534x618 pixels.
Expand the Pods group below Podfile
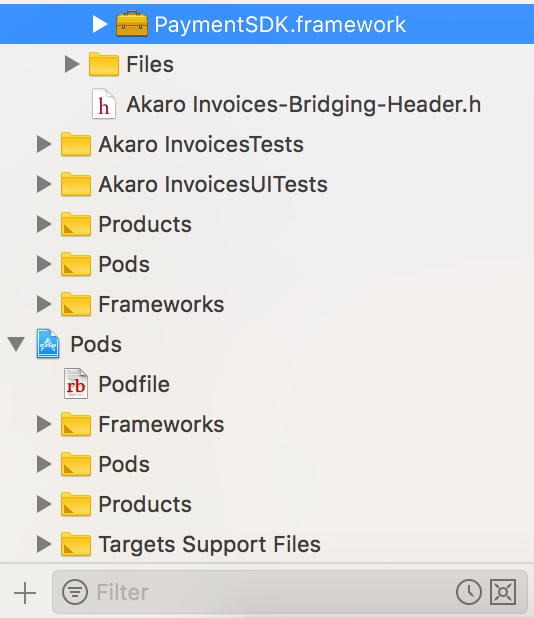click(x=44, y=464)
